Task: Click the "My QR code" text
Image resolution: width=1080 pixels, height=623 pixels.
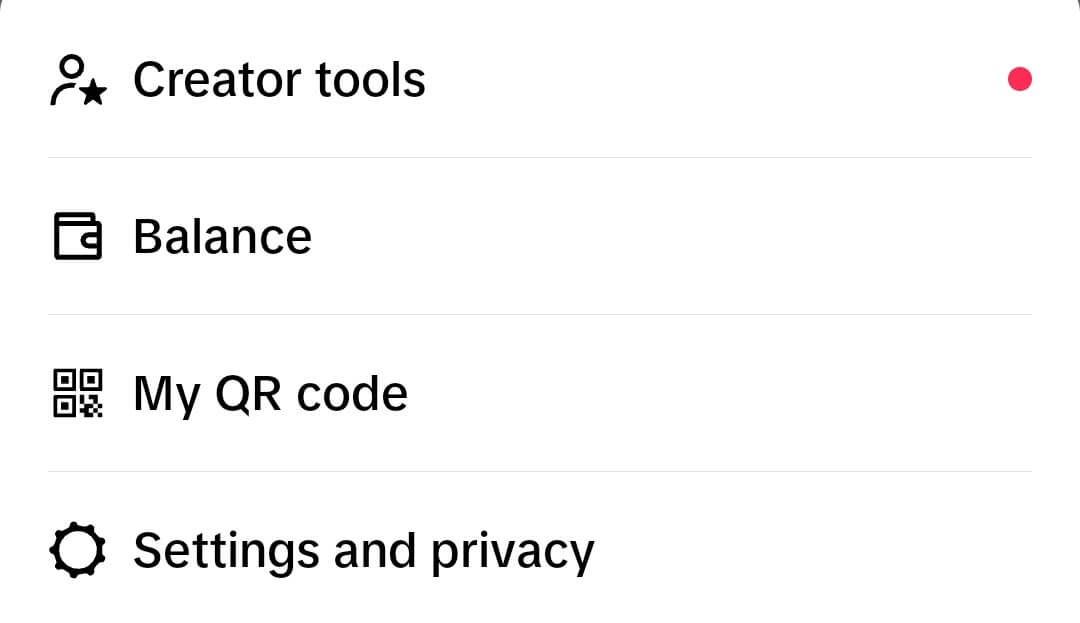Action: 271,394
